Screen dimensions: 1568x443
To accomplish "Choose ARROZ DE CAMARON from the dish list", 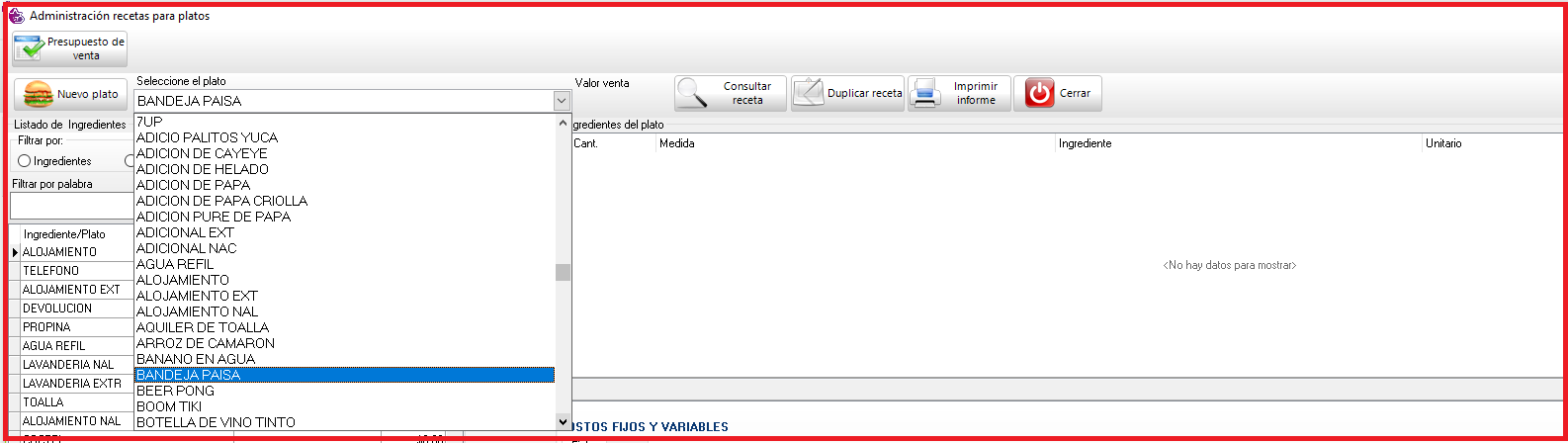I will (206, 343).
